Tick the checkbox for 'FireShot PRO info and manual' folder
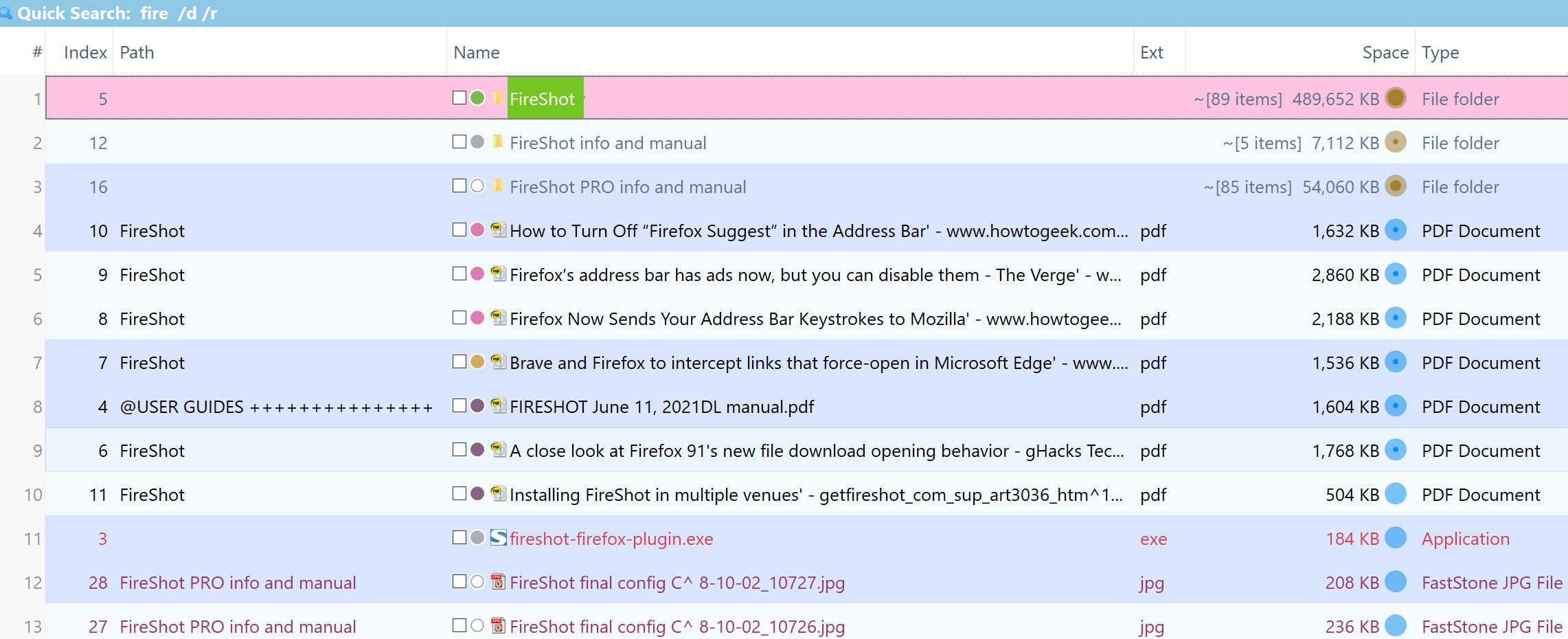 (x=459, y=186)
